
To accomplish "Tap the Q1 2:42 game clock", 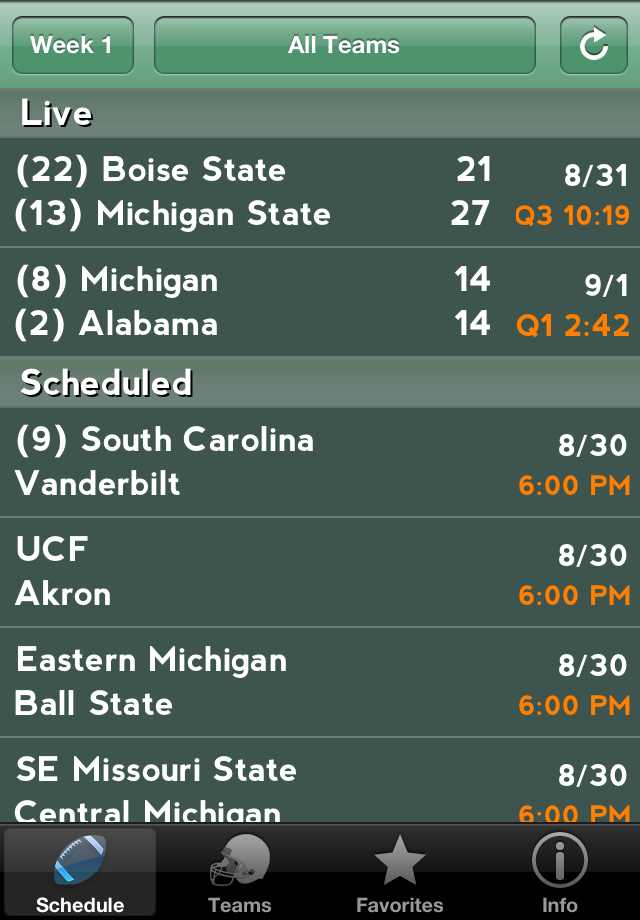I will [573, 325].
